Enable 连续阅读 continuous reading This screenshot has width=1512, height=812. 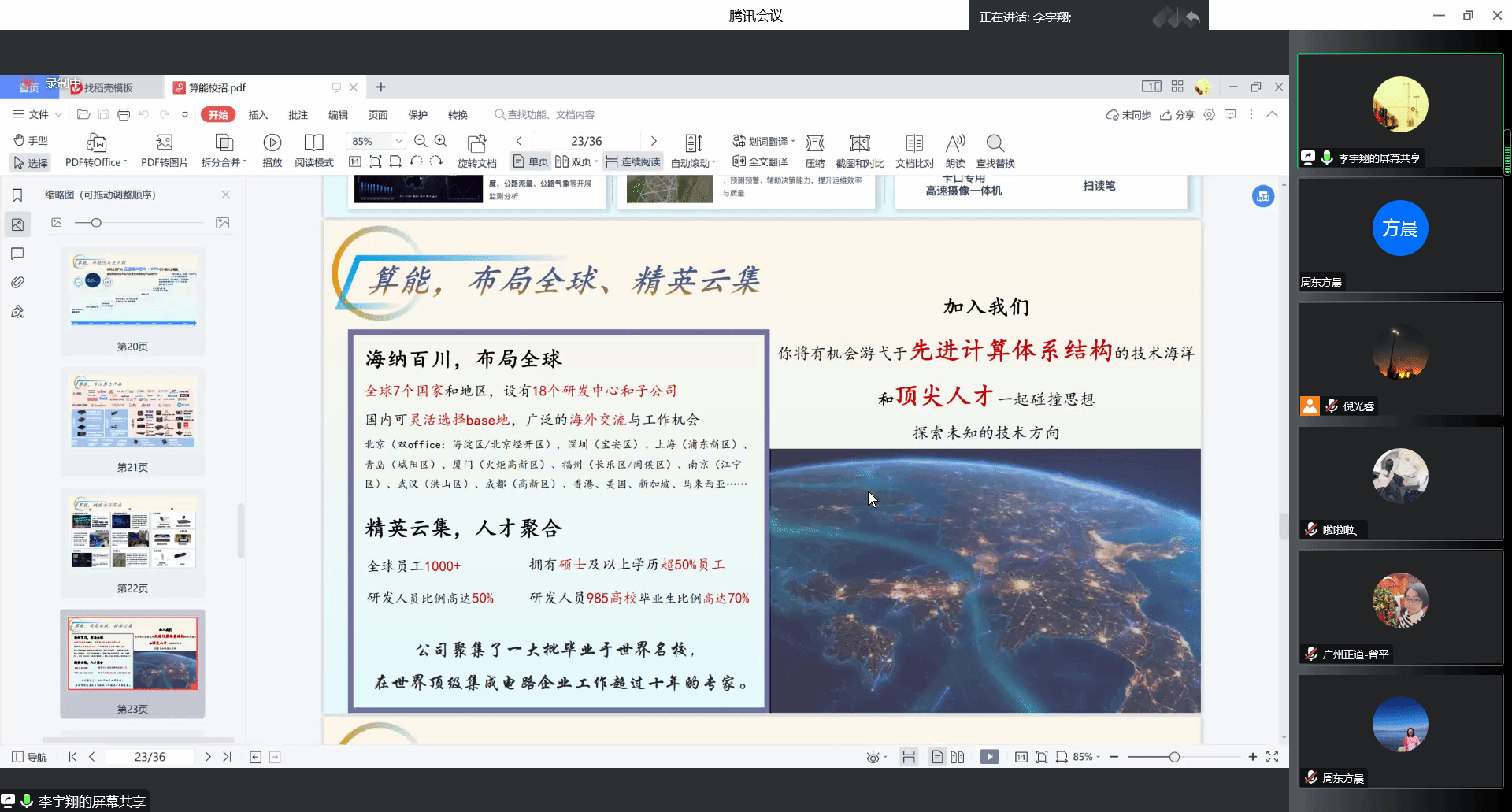632,162
